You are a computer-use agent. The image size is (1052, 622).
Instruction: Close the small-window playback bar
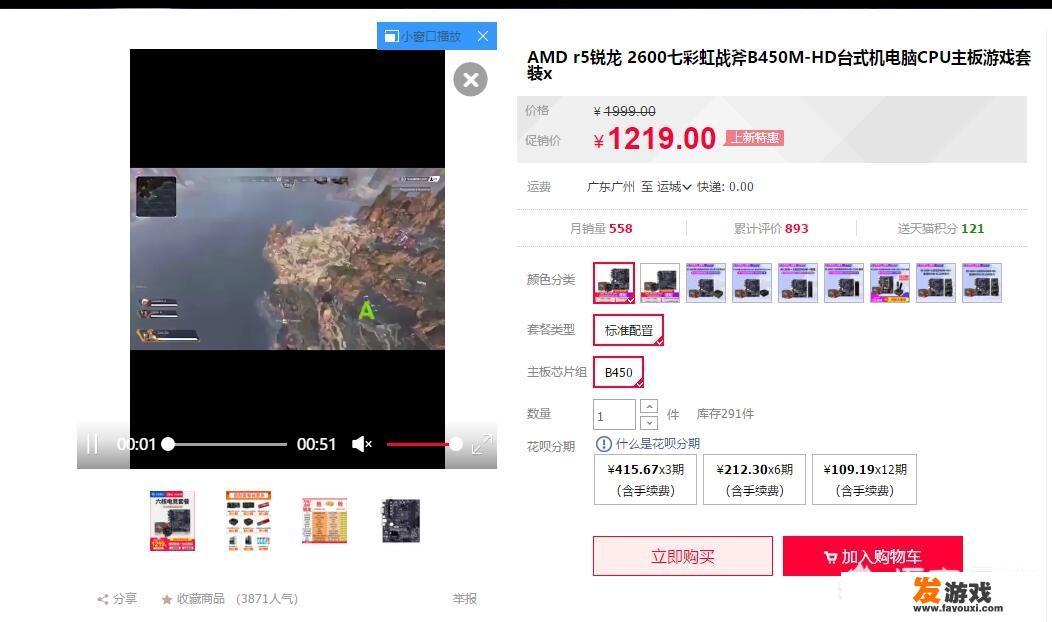point(483,36)
